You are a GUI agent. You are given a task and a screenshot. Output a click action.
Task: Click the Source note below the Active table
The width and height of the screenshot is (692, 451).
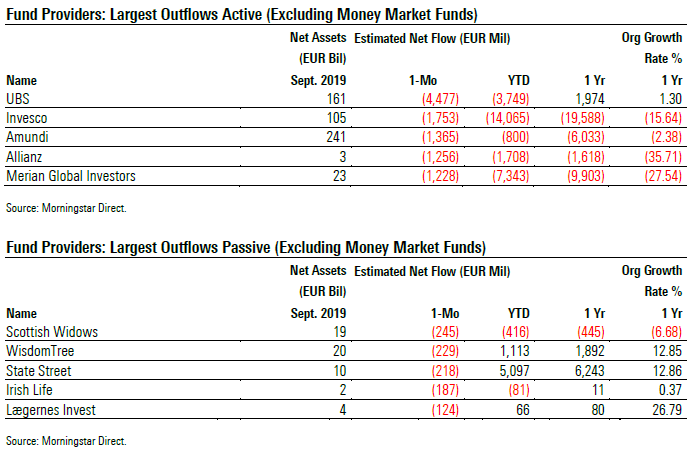[x=67, y=207]
